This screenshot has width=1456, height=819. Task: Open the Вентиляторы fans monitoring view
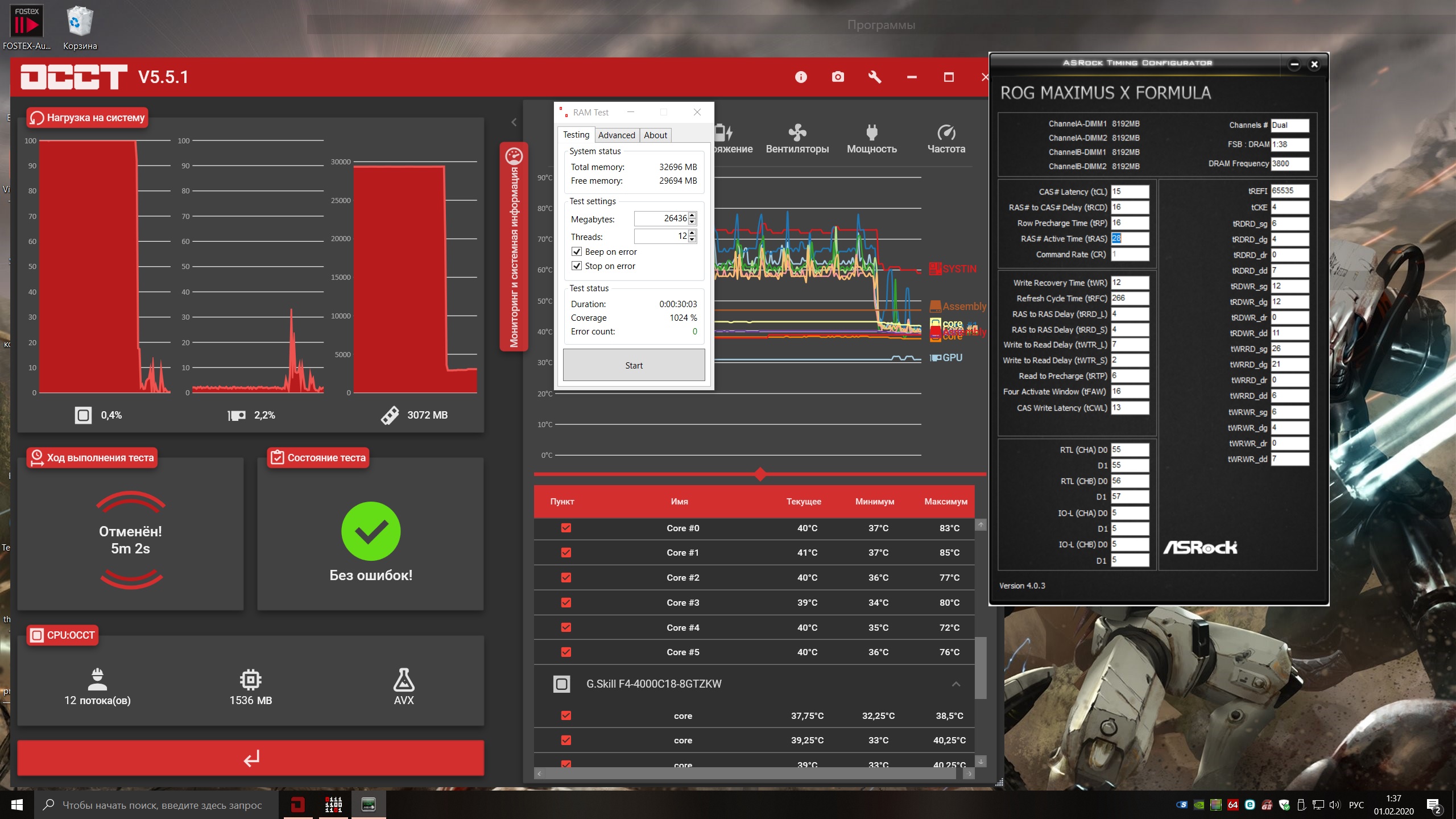pyautogui.click(x=797, y=139)
